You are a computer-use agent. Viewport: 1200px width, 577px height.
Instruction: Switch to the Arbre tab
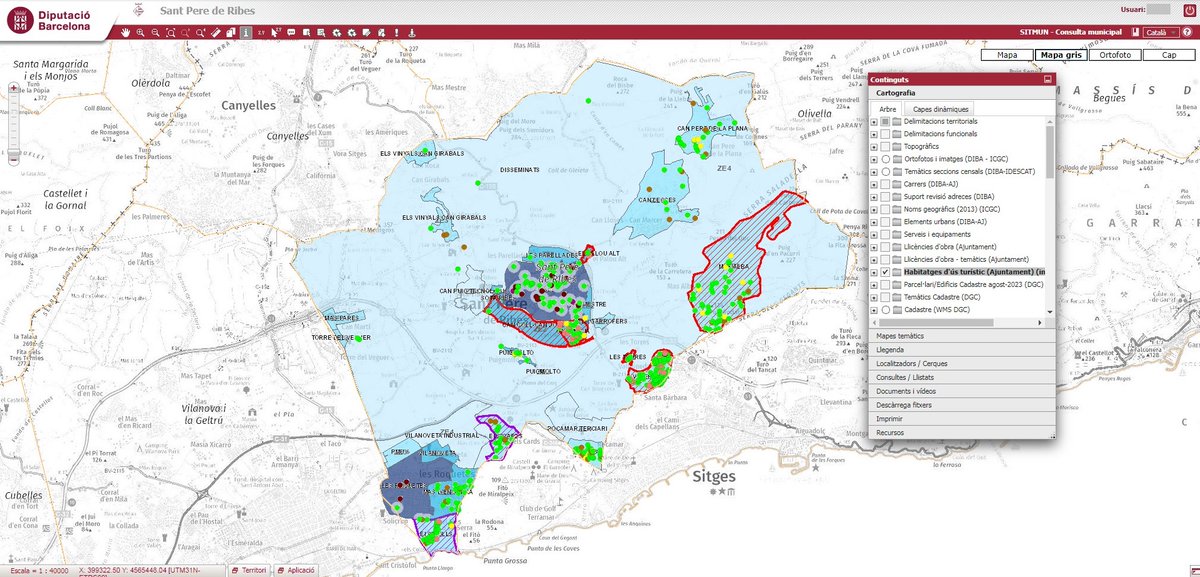pos(887,108)
